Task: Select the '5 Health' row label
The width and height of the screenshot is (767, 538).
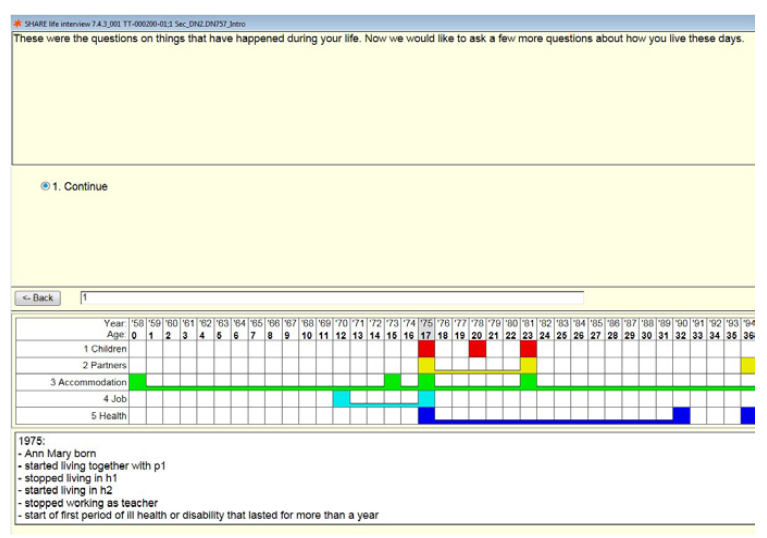Action: tap(108, 415)
